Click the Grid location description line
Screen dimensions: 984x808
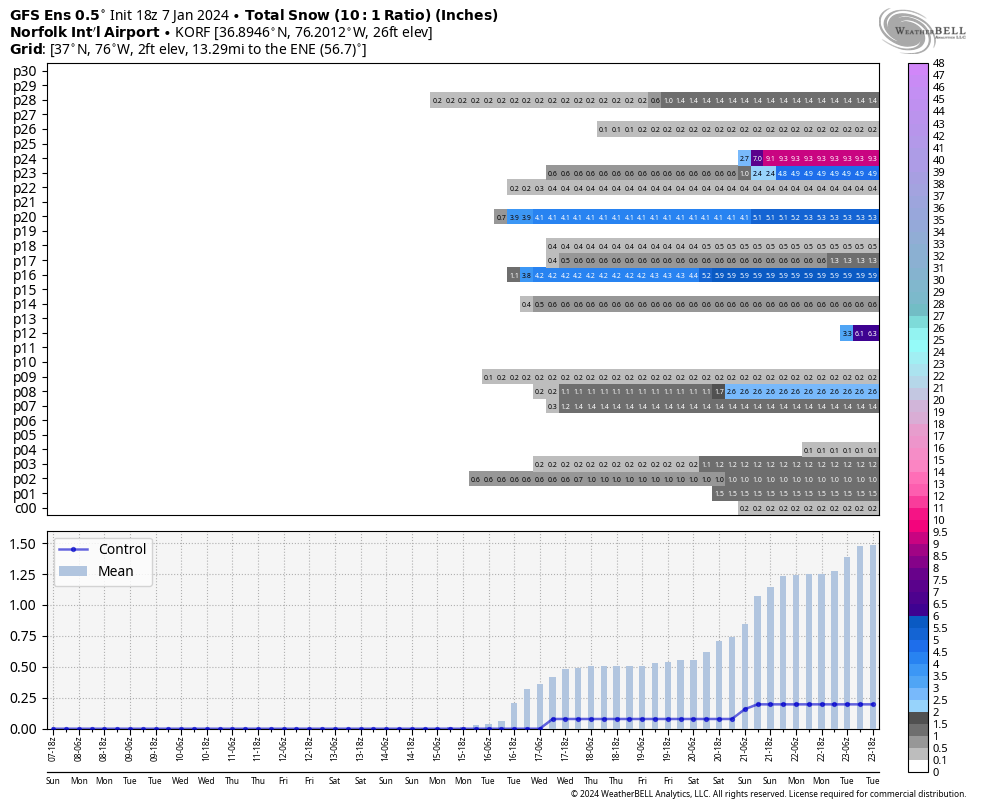tap(188, 49)
